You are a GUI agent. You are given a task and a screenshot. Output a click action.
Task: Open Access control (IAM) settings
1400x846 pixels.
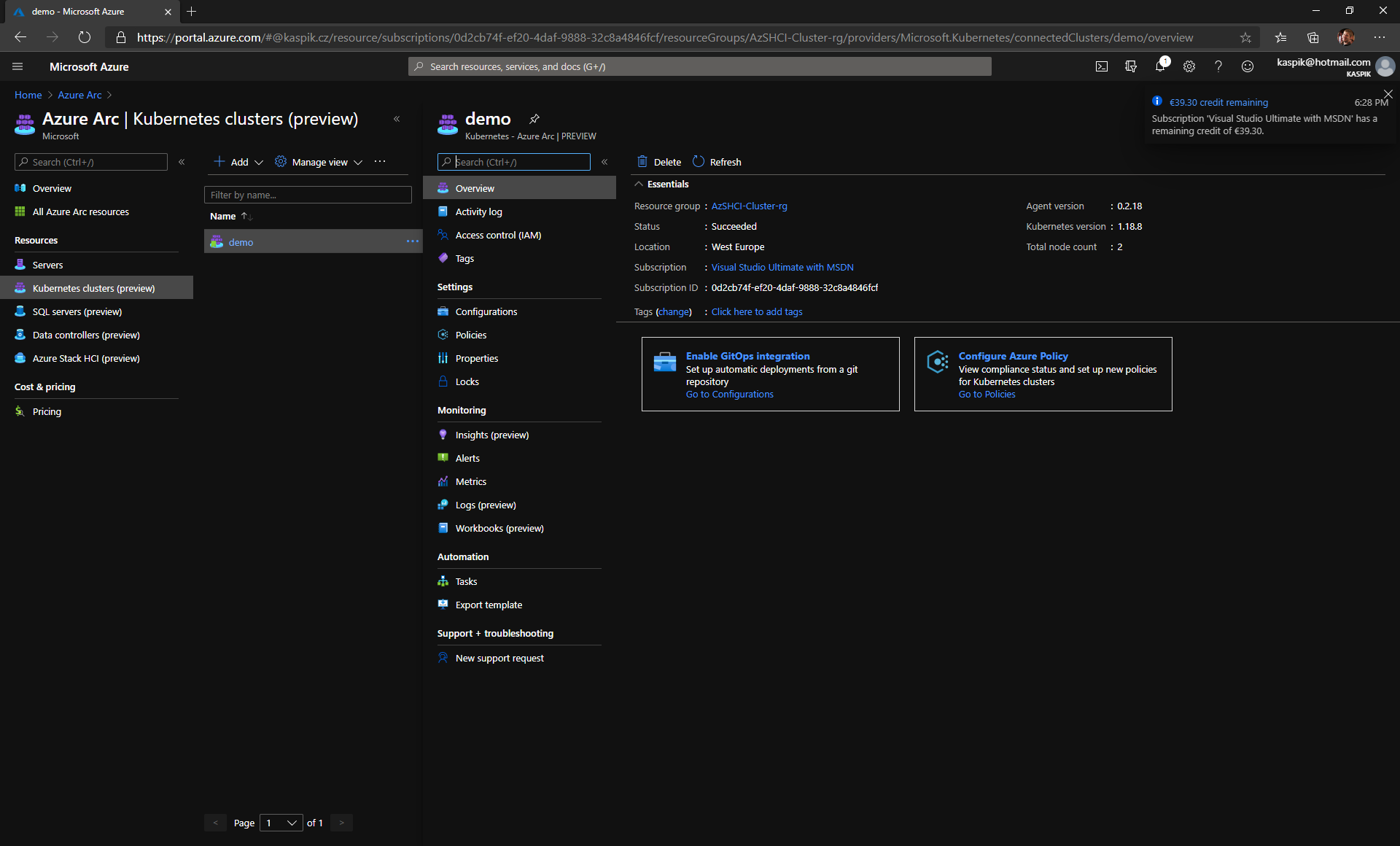pyautogui.click(x=498, y=235)
